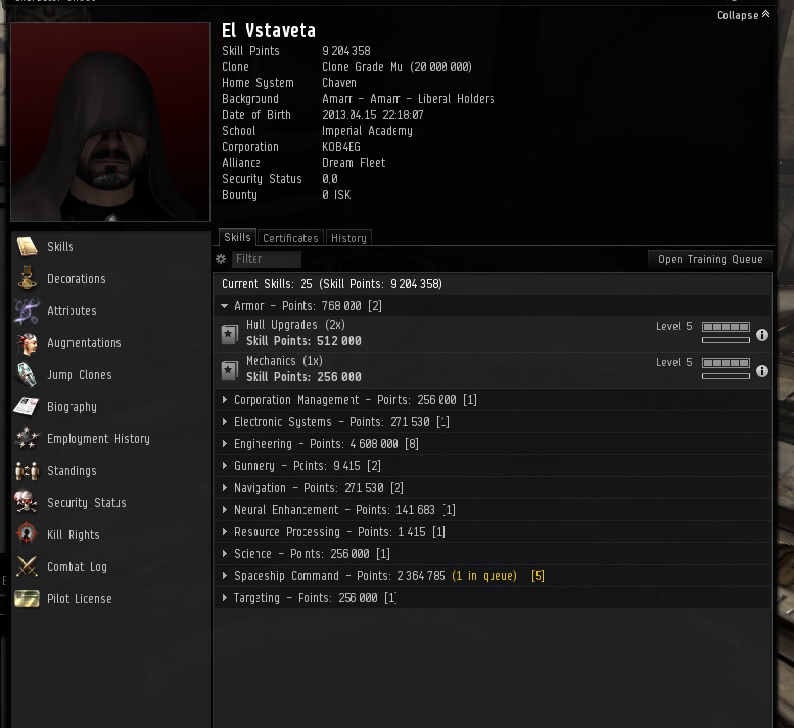Click the skill Filter input field
This screenshot has width=794, height=728.
click(x=266, y=259)
